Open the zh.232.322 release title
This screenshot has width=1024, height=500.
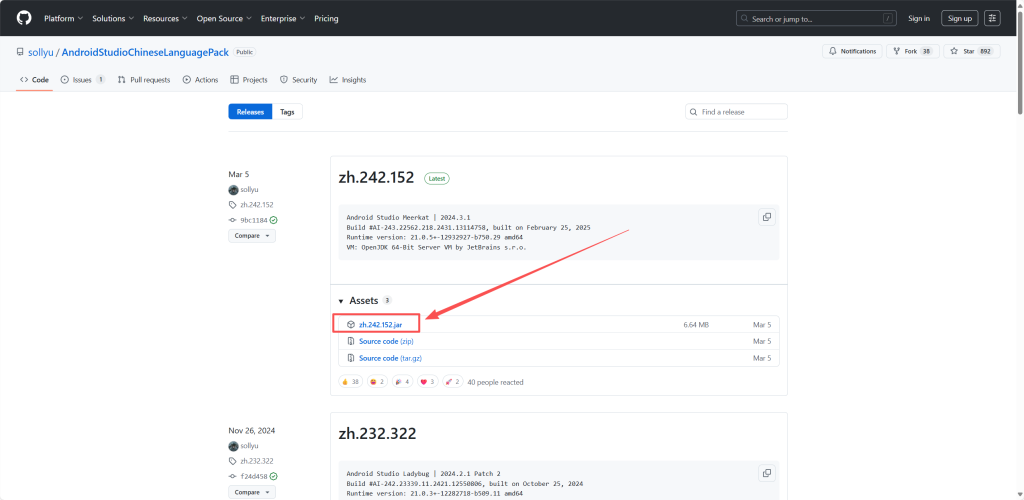[377, 433]
